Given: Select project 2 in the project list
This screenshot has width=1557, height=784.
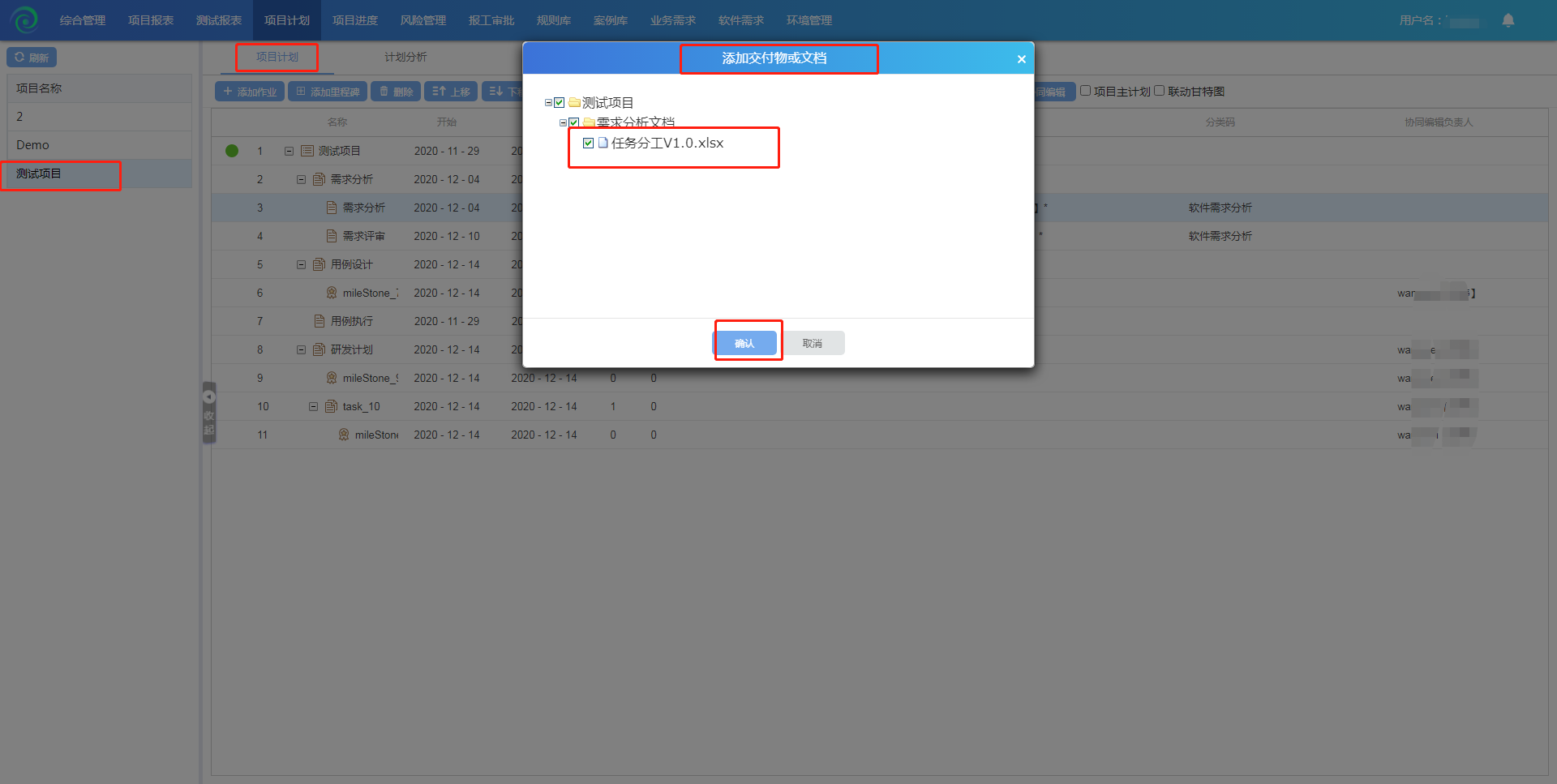Looking at the screenshot, I should point(100,117).
